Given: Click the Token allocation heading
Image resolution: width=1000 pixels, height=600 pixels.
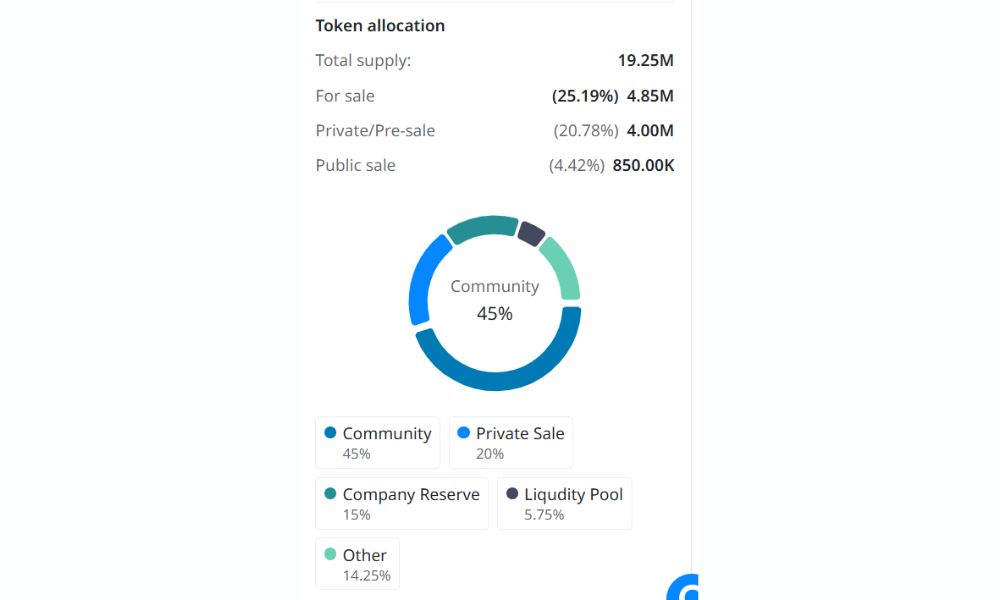Looking at the screenshot, I should pyautogui.click(x=380, y=26).
